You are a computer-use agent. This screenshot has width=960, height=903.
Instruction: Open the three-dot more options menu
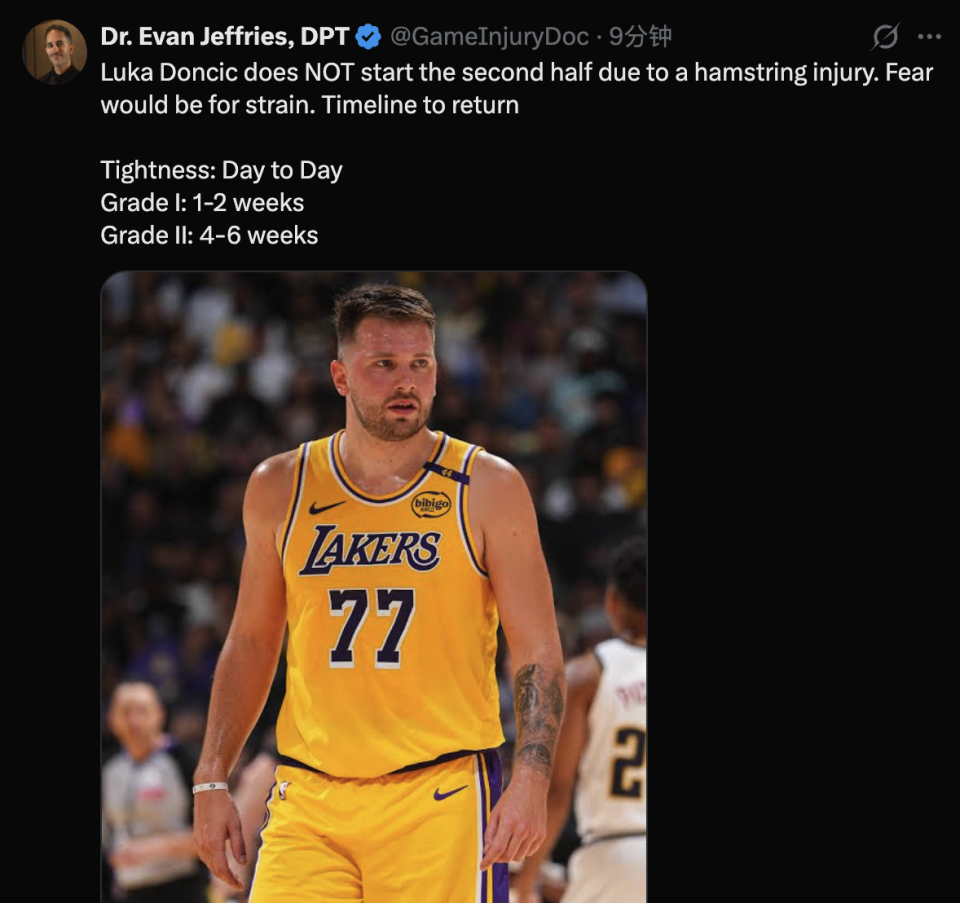pyautogui.click(x=929, y=37)
